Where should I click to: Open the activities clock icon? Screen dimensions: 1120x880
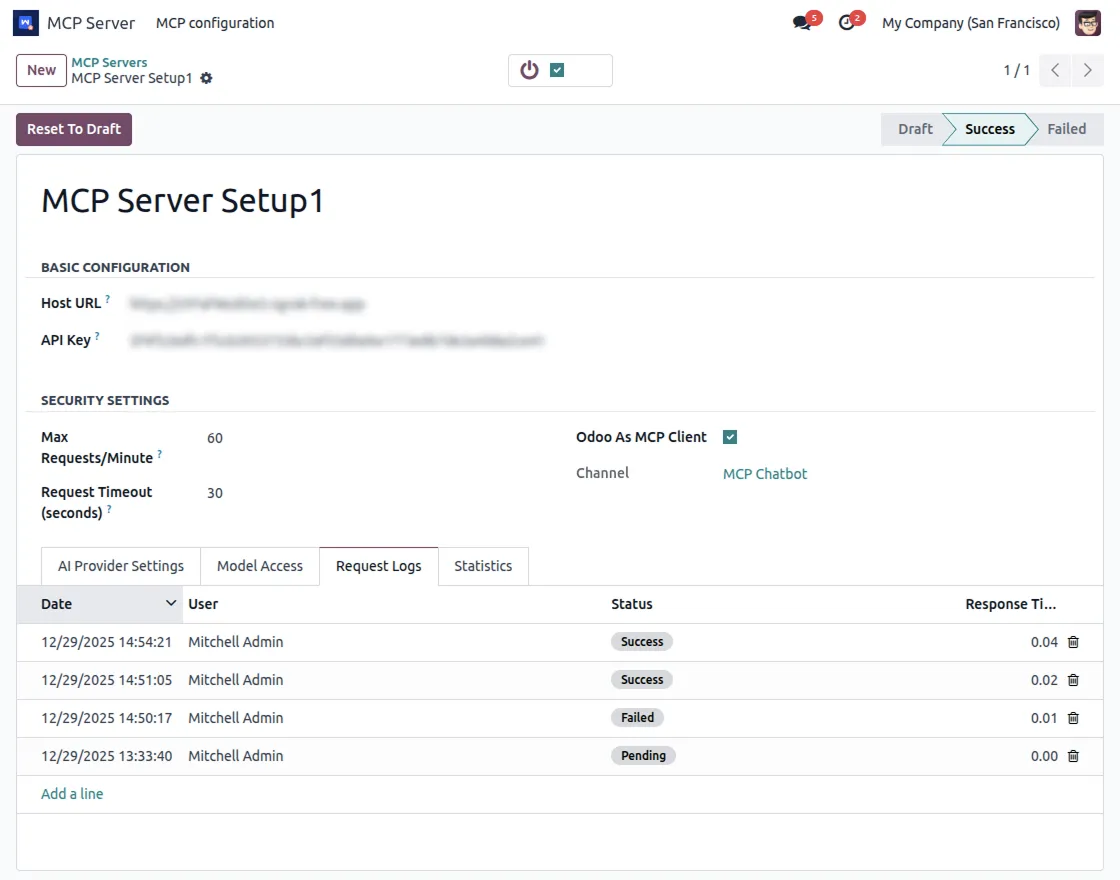click(846, 22)
